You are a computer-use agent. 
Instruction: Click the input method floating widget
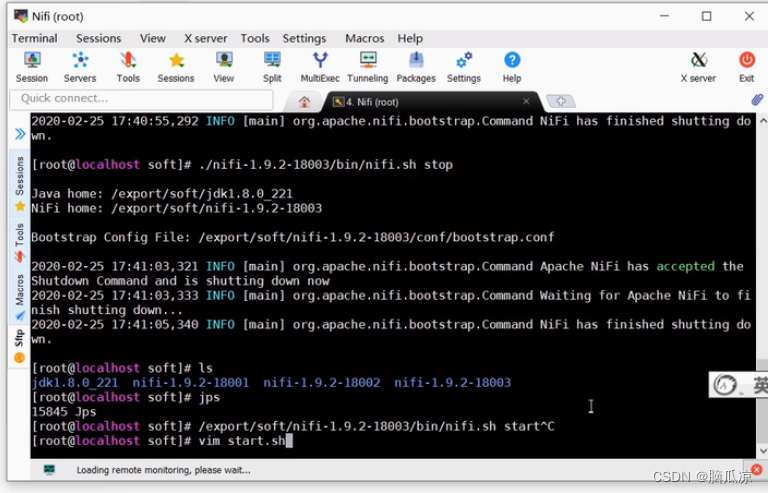(738, 385)
